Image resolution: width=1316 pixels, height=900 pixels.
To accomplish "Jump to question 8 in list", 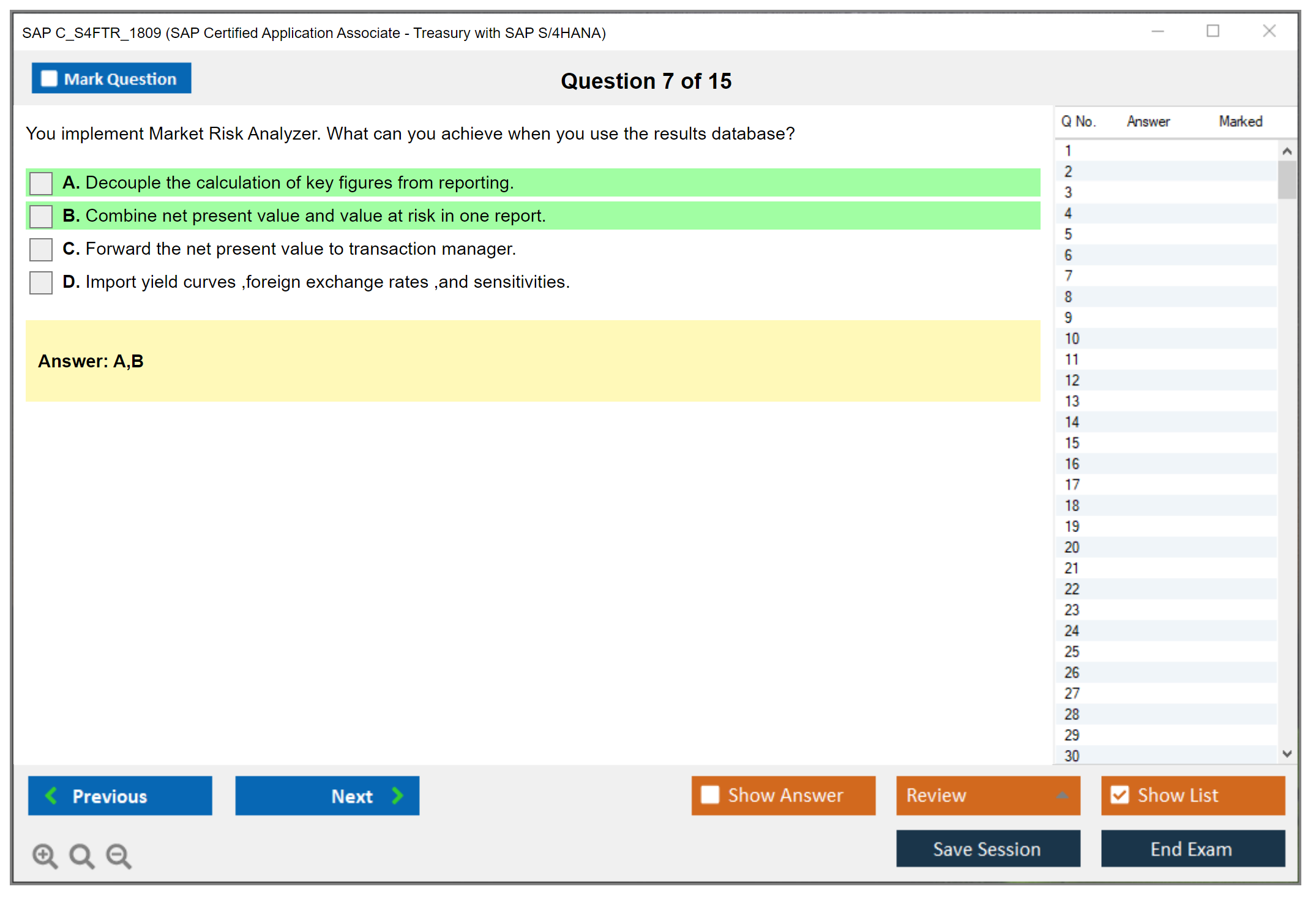I will click(1068, 297).
